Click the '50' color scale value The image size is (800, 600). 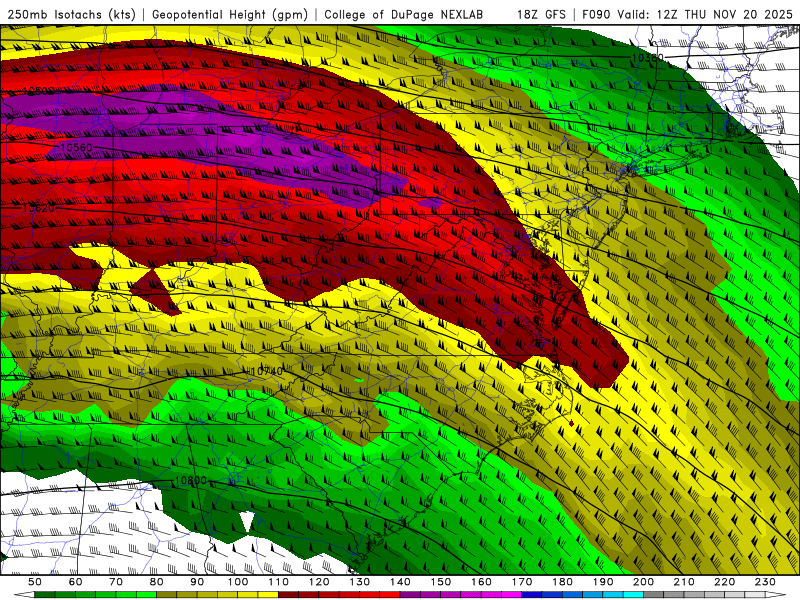click(x=35, y=582)
